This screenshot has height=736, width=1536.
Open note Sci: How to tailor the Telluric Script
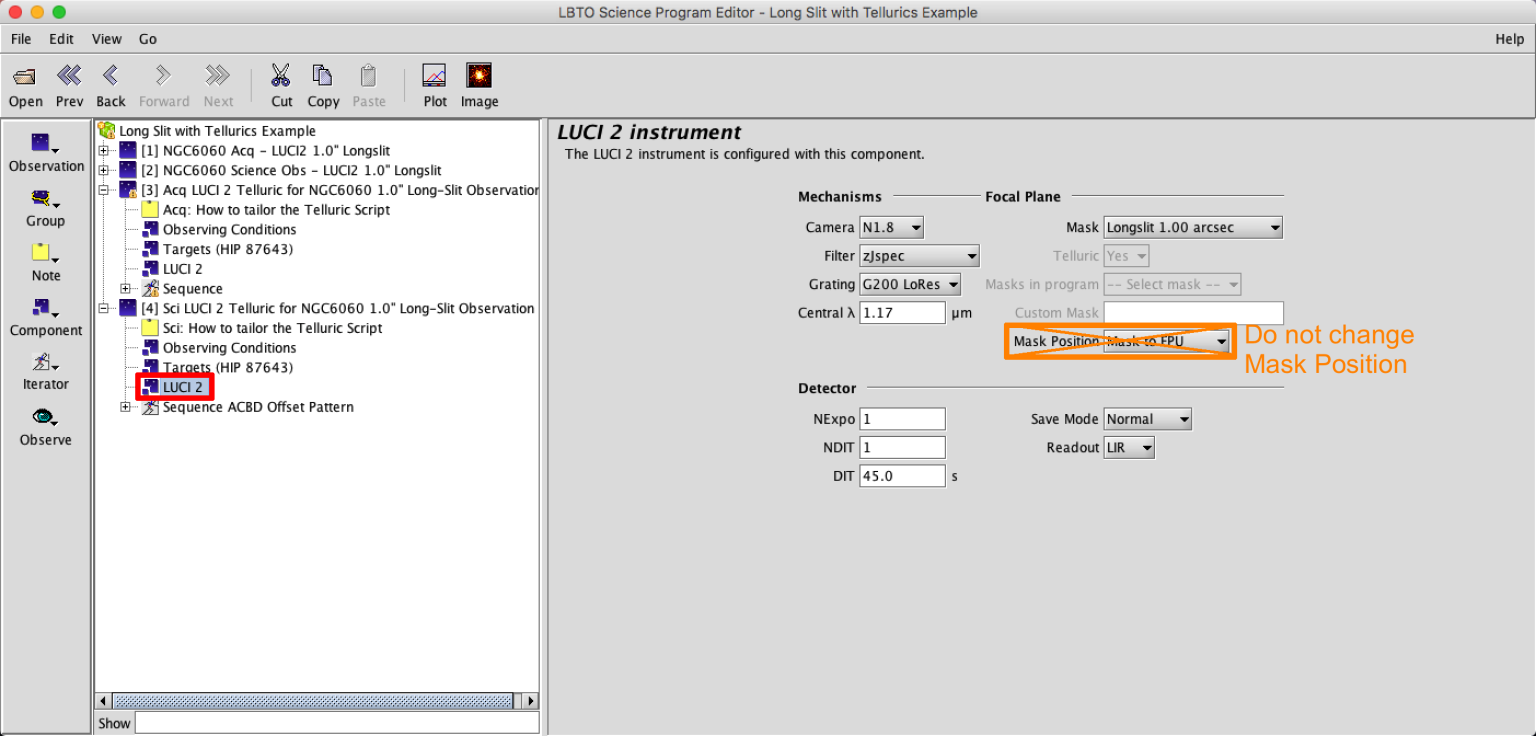click(x=272, y=328)
